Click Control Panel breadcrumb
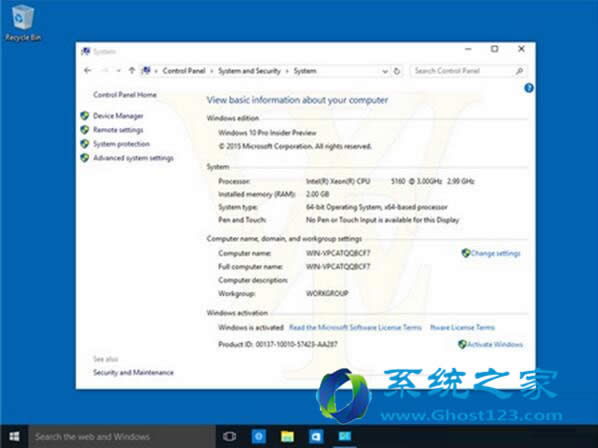This screenshot has height=448, width=598. pos(184,71)
